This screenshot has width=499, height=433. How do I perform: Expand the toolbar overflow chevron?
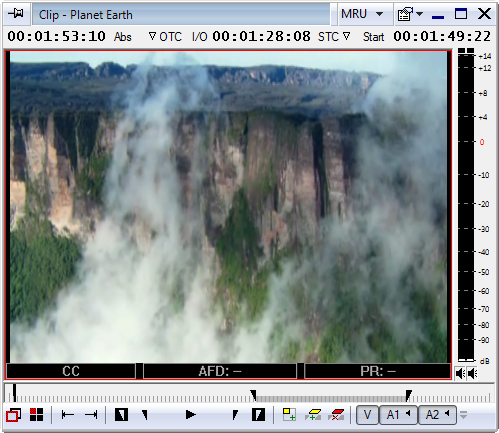click(463, 415)
